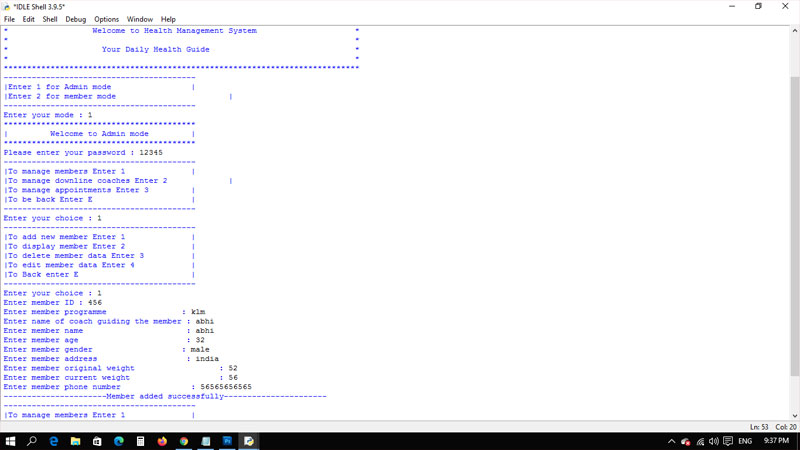
Task: Click 'To display member Enter 2' line
Action: point(66,246)
